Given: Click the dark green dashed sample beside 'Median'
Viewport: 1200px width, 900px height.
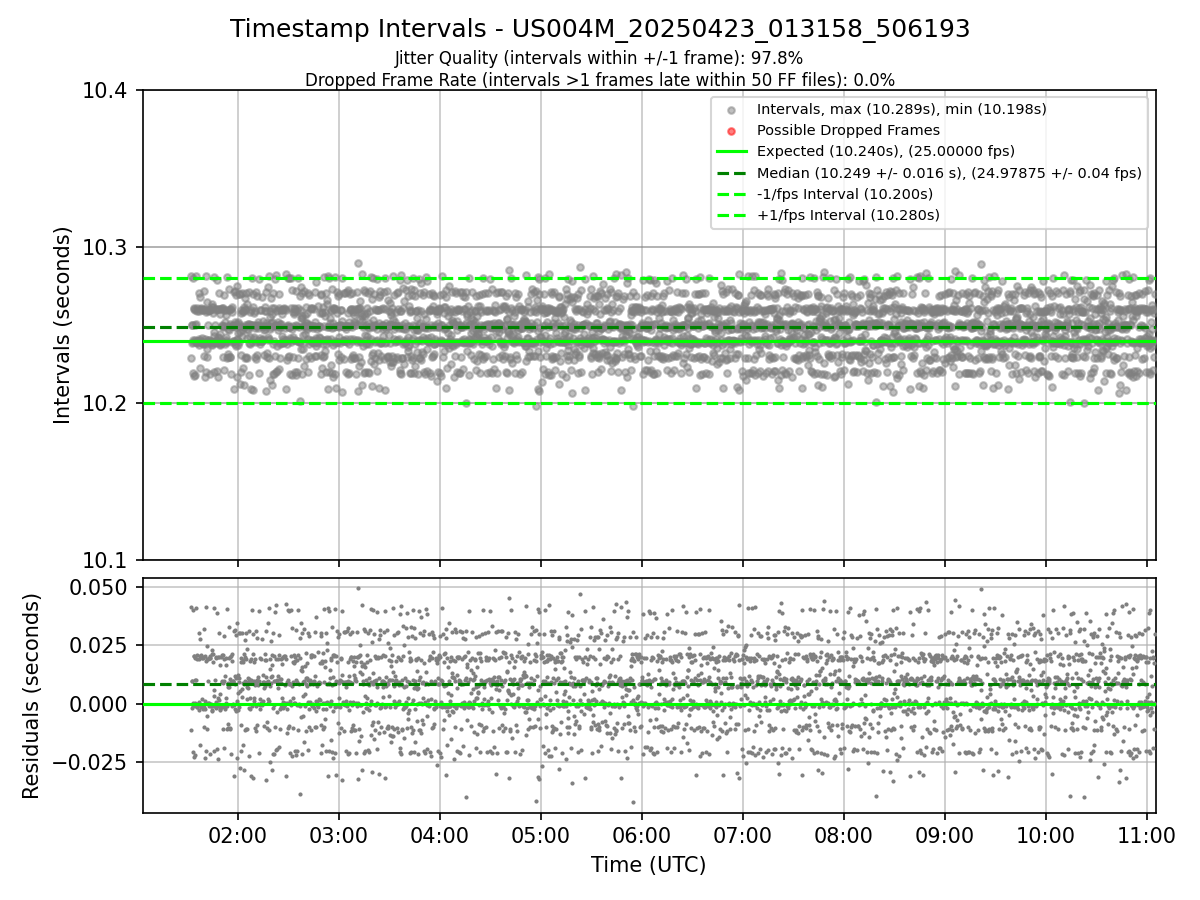Looking at the screenshot, I should pyautogui.click(x=731, y=173).
